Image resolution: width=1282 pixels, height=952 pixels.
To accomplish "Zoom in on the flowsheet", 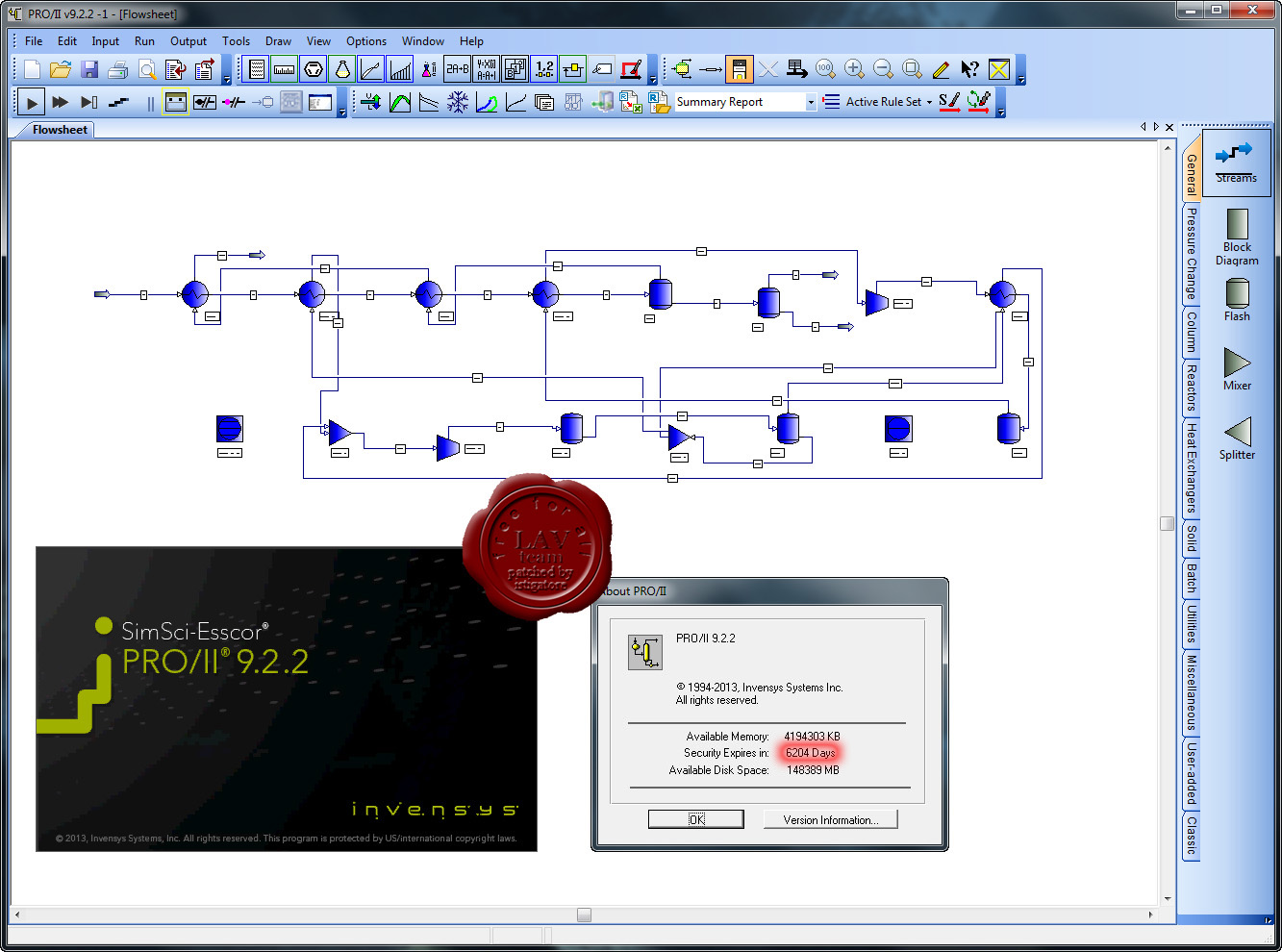I will 854,69.
